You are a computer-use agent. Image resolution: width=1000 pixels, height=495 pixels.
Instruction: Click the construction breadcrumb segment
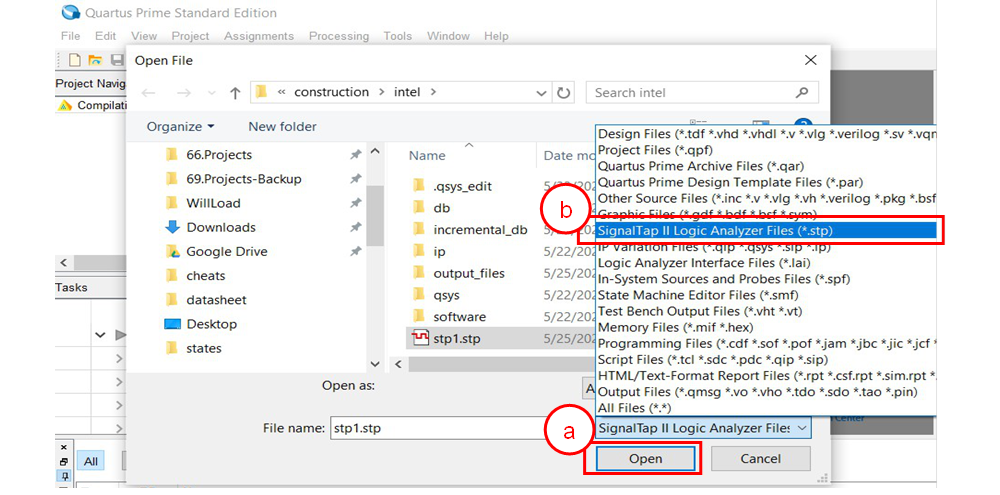[331, 92]
